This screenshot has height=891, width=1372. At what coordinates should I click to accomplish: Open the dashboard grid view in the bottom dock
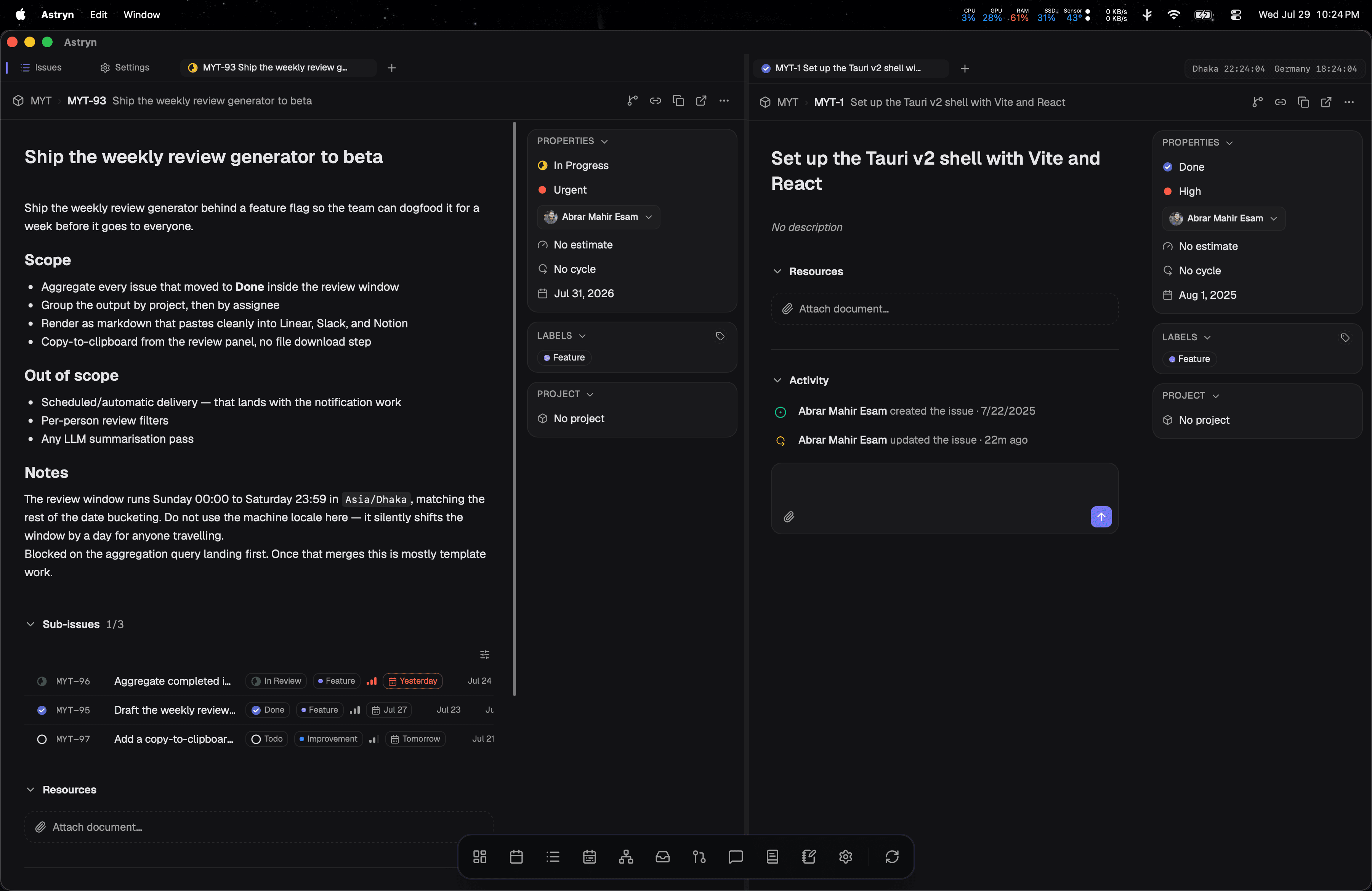479,856
